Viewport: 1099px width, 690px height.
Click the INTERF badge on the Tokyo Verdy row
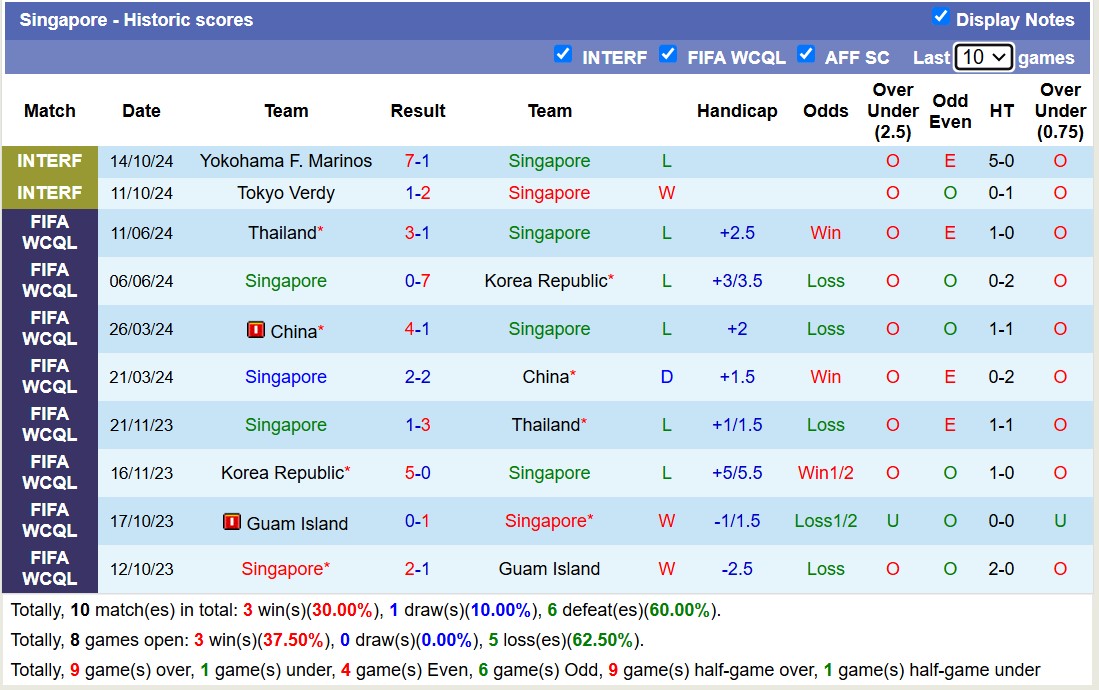(x=49, y=193)
